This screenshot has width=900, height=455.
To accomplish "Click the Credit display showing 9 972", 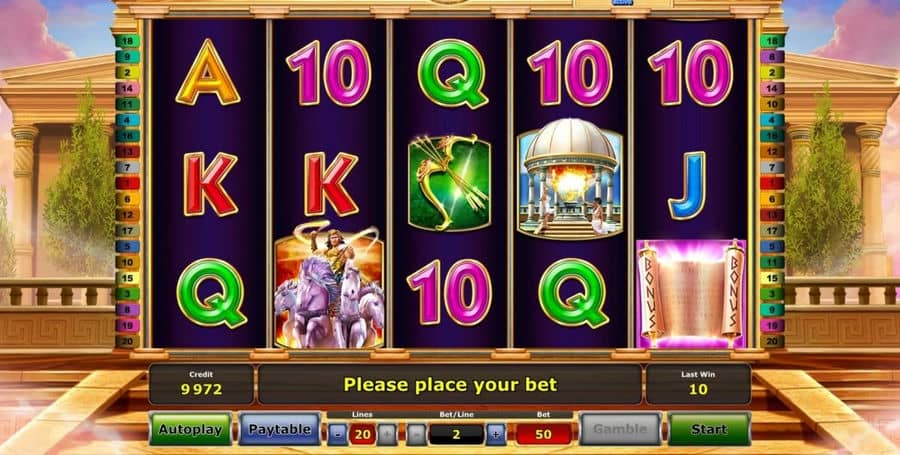I will (x=201, y=384).
